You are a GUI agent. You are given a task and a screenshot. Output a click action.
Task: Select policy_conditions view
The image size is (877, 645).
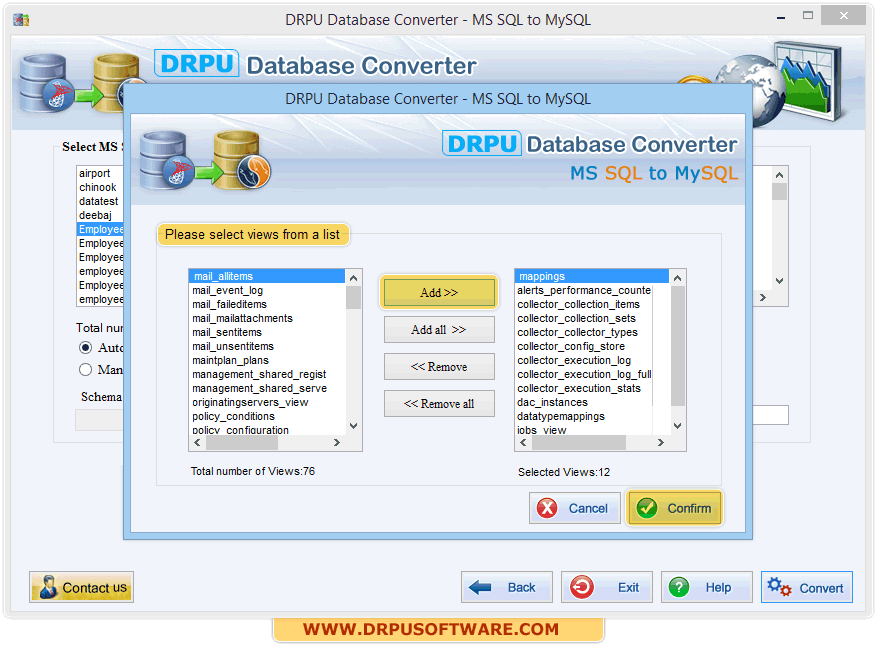(267, 416)
